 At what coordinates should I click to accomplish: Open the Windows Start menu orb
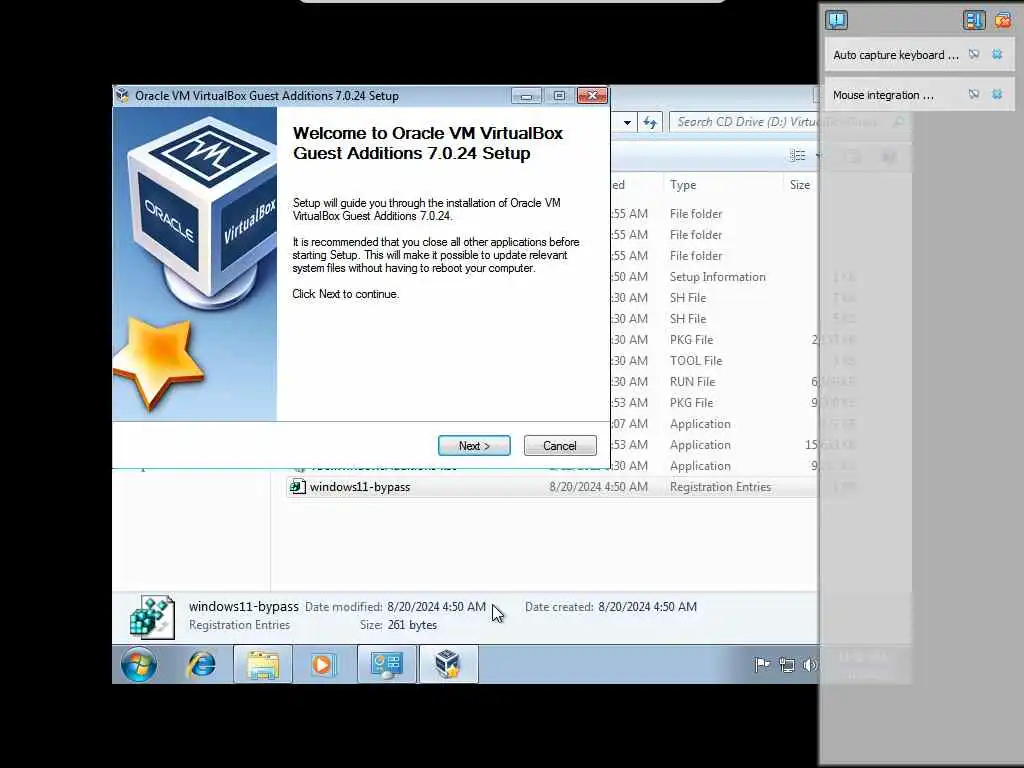(139, 664)
